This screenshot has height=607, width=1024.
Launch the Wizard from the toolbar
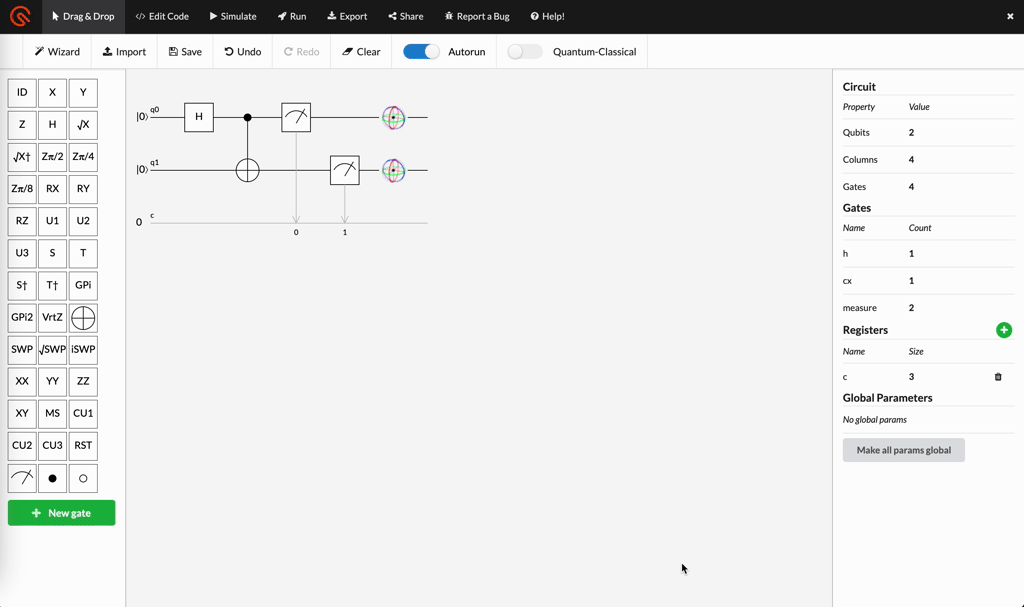(56, 51)
